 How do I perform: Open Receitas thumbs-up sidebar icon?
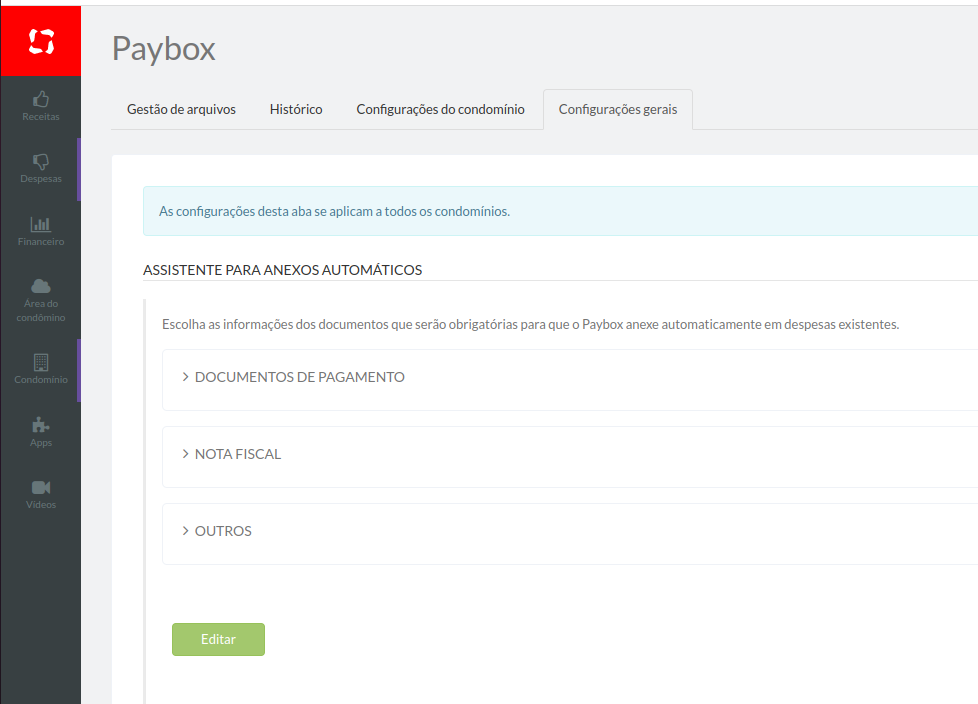(41, 99)
